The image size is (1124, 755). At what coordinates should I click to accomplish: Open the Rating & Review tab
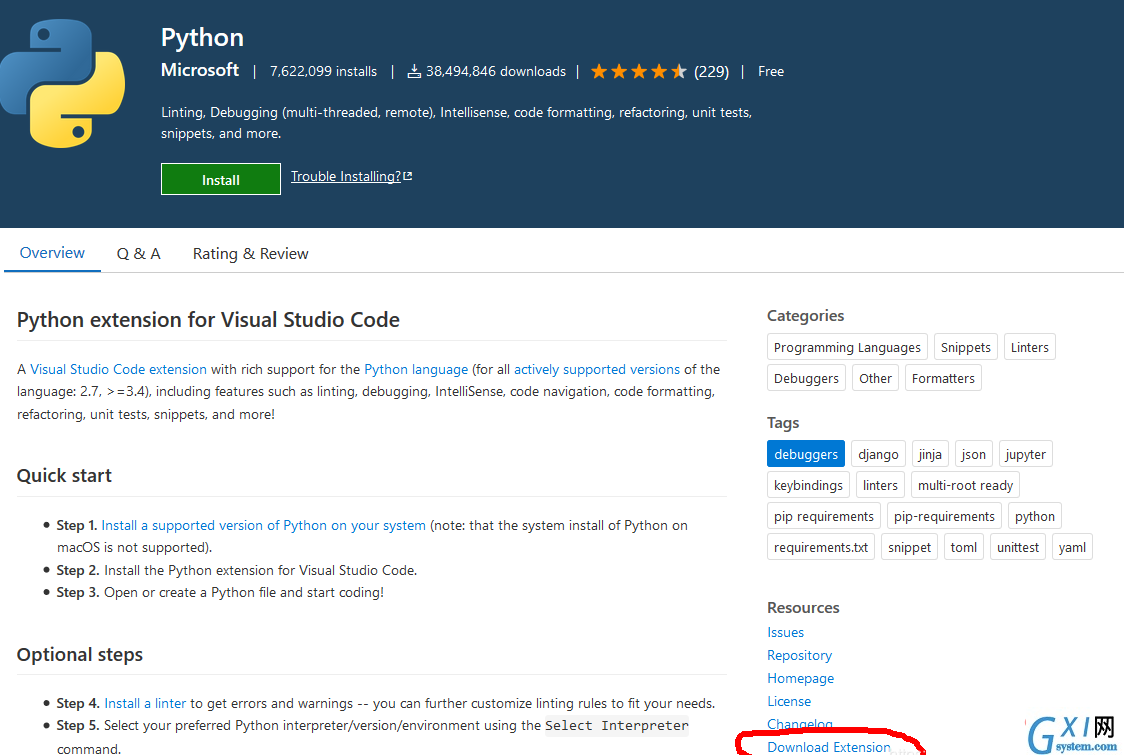tap(250, 254)
